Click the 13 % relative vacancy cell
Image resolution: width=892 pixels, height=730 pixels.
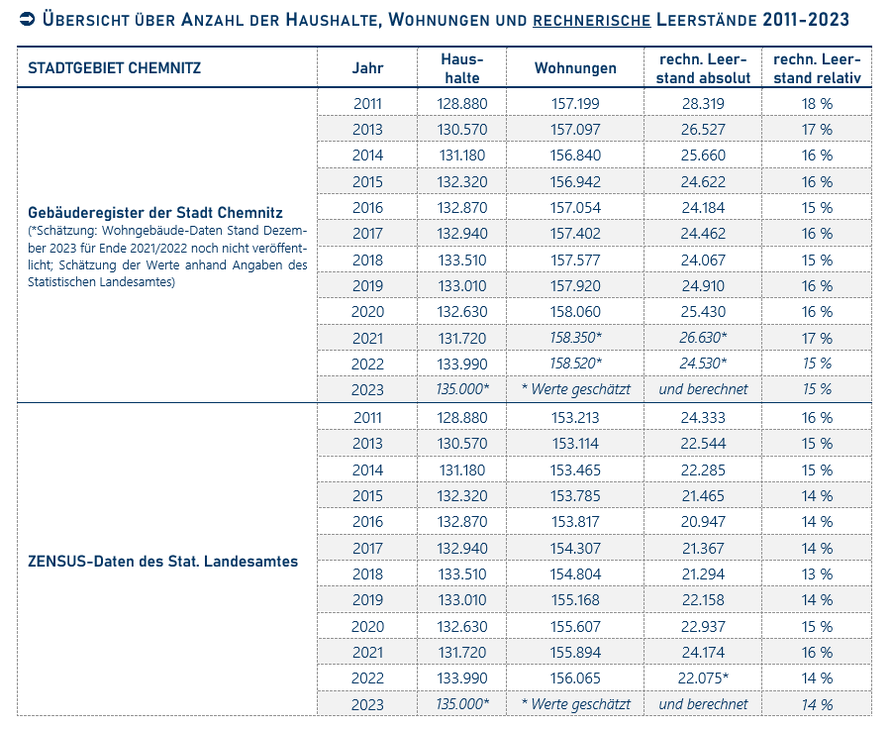[817, 574]
